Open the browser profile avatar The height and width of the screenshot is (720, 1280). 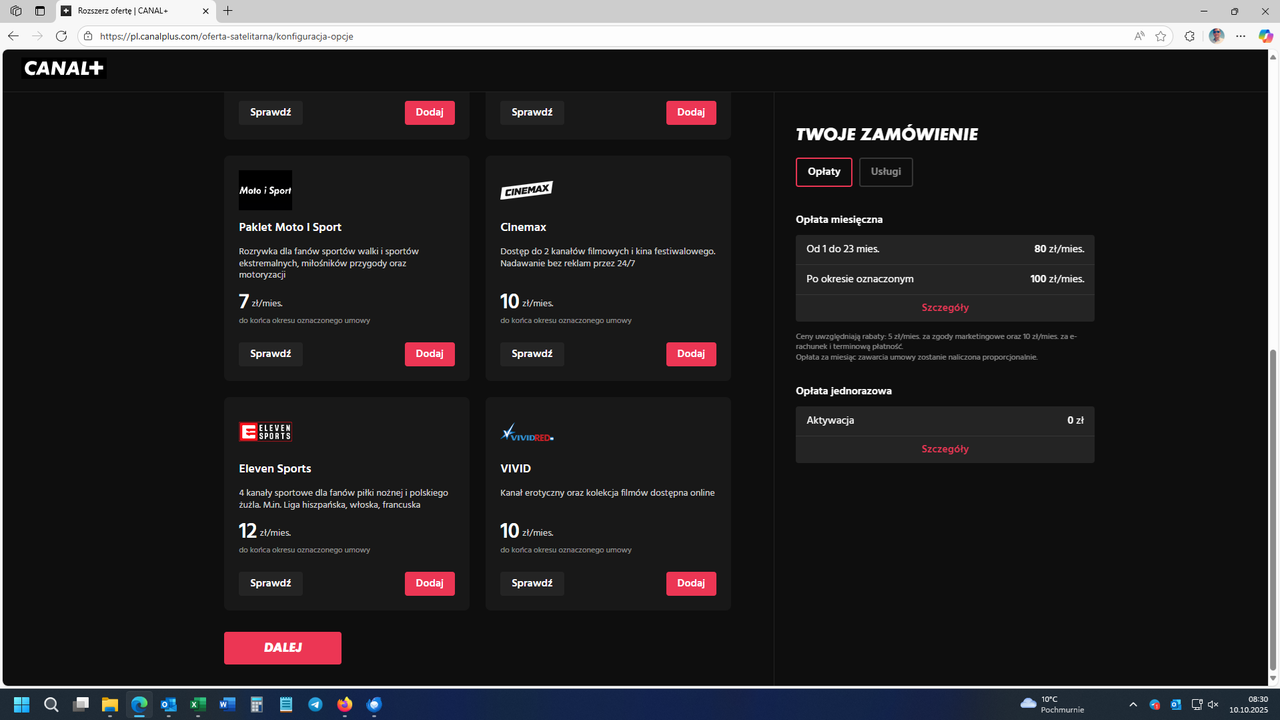pos(1216,36)
